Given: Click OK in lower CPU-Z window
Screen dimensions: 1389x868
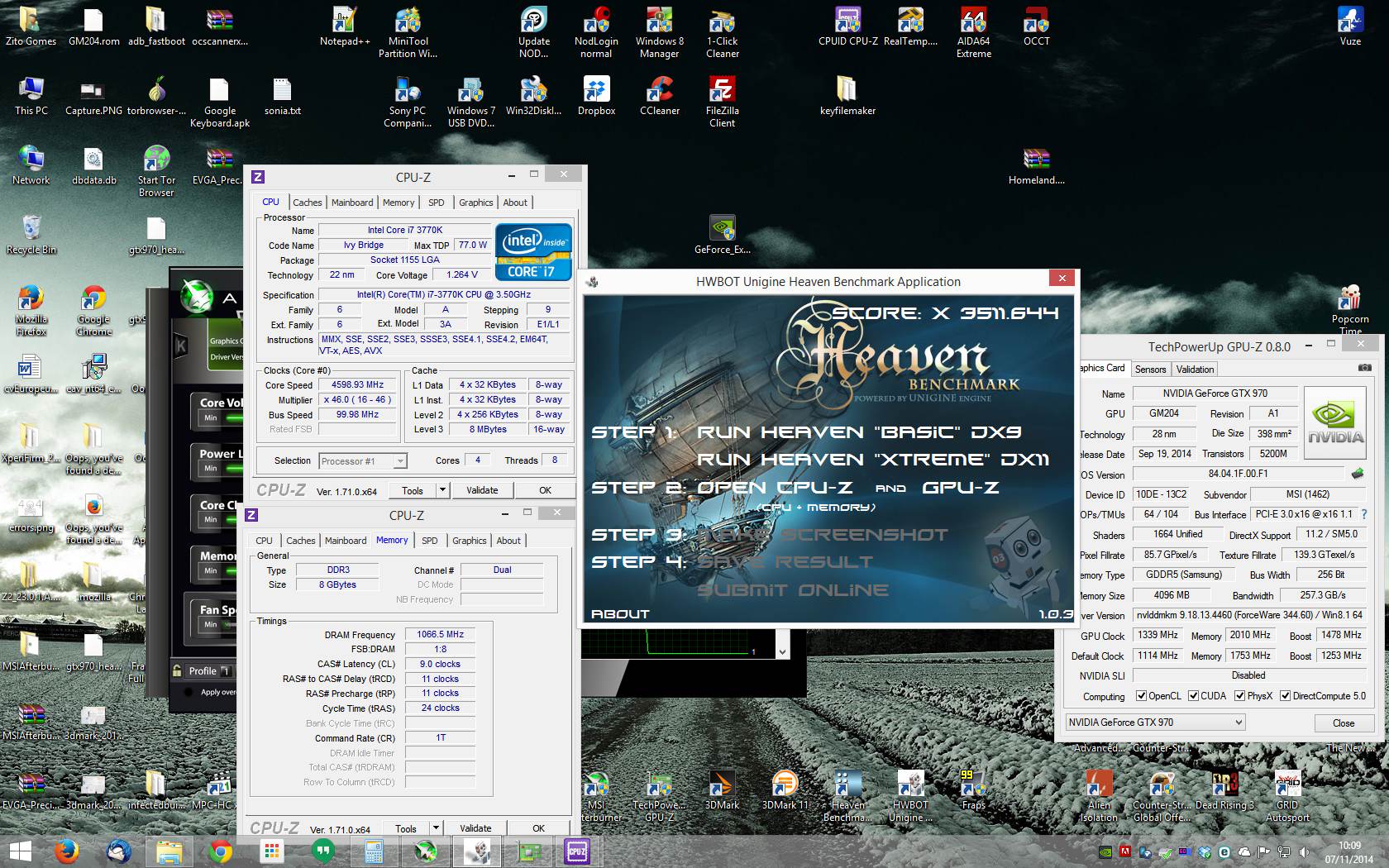Looking at the screenshot, I should click(539, 827).
